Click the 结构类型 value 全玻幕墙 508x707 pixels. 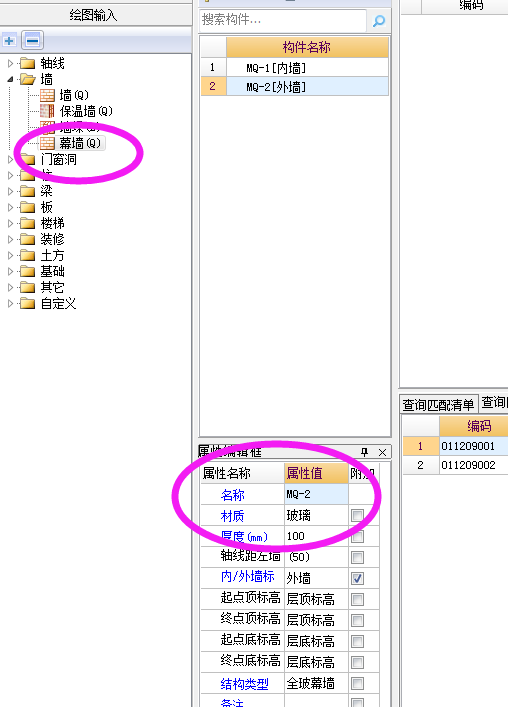[x=316, y=684]
